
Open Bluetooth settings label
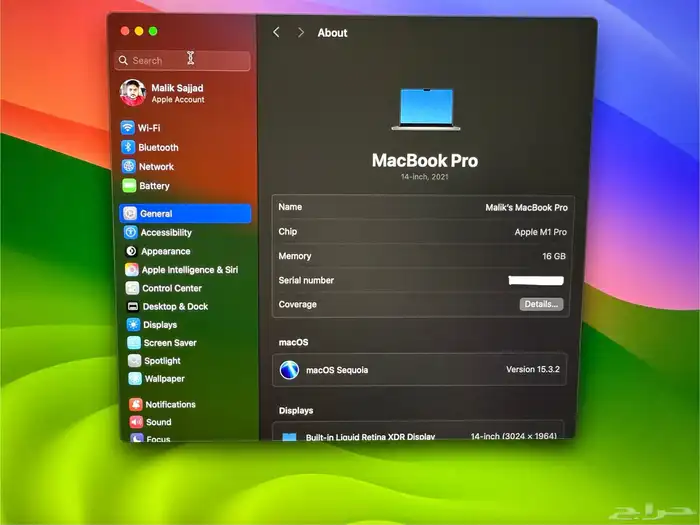tap(158, 147)
